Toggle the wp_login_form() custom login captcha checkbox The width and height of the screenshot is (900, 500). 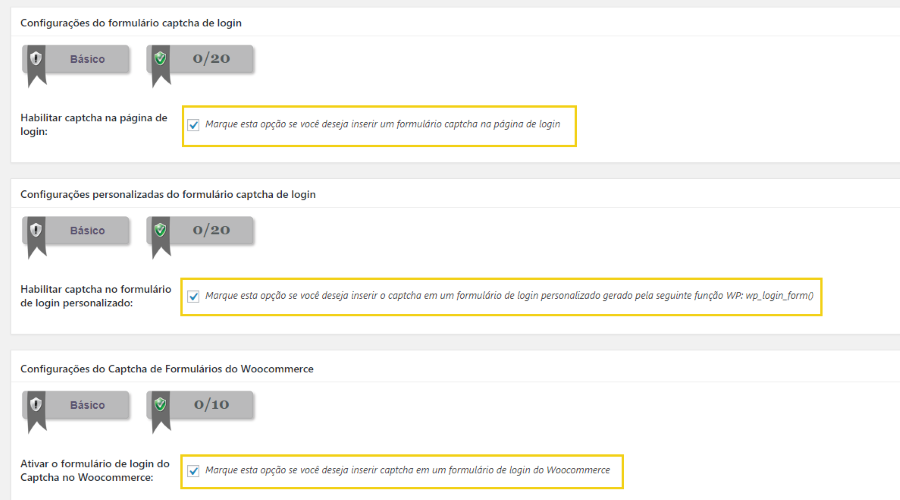(193, 296)
